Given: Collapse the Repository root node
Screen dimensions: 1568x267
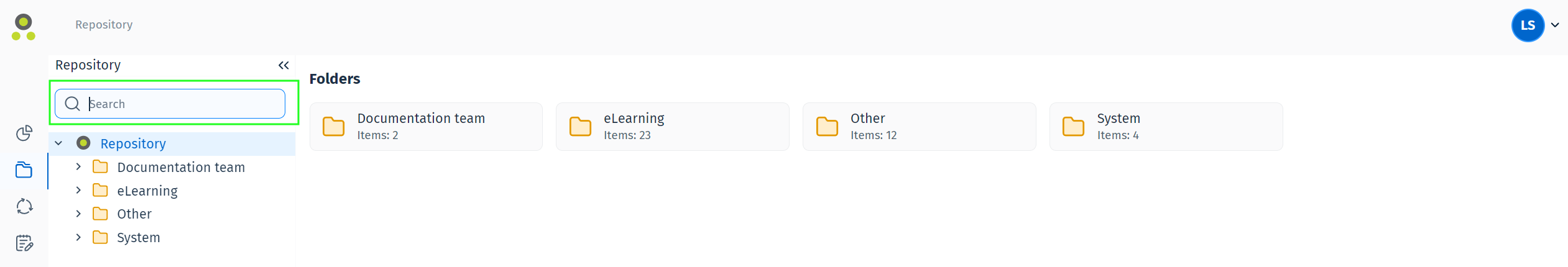Looking at the screenshot, I should [x=58, y=143].
